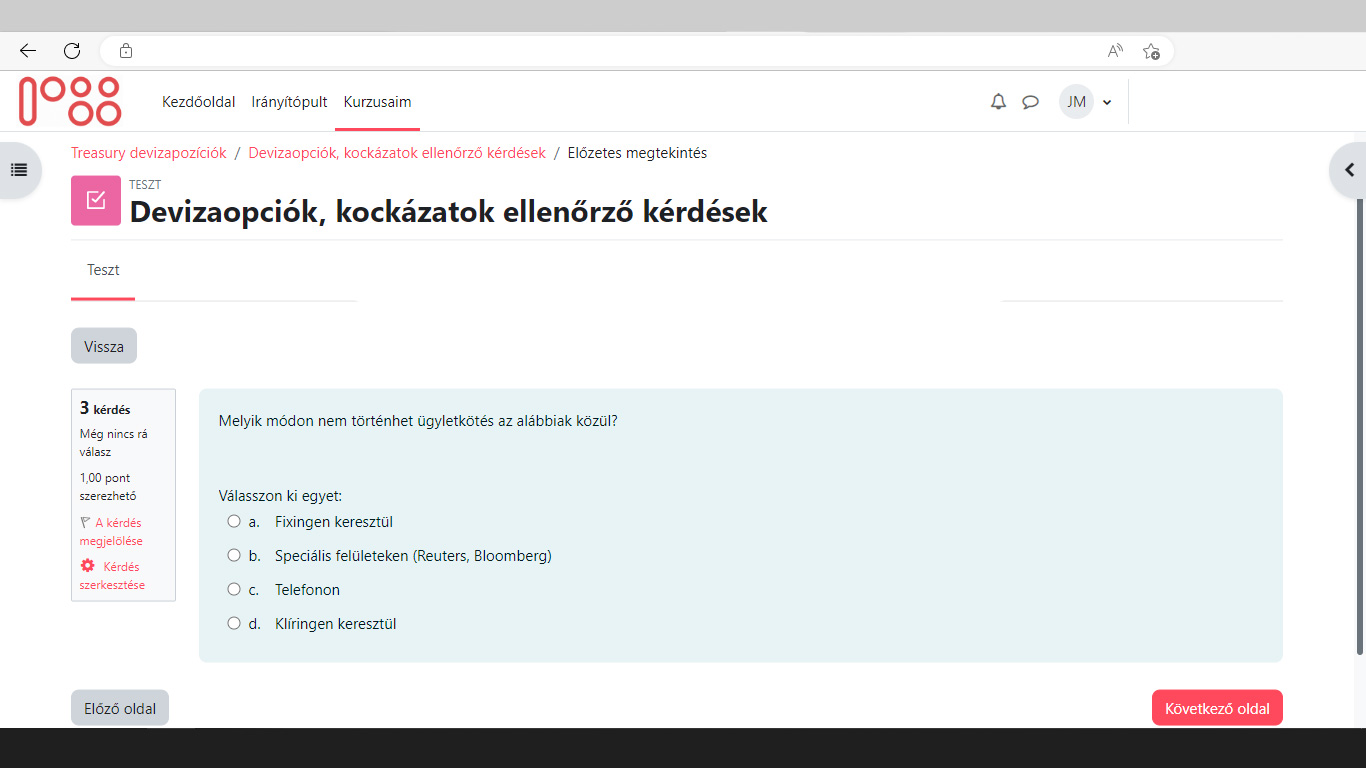Switch to the Teszt tab
Image resolution: width=1366 pixels, height=768 pixels.
click(x=103, y=270)
